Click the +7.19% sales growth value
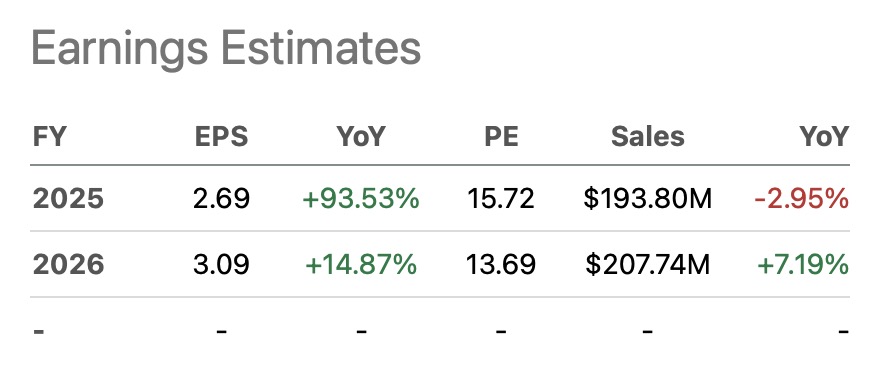The width and height of the screenshot is (890, 384). (x=803, y=264)
